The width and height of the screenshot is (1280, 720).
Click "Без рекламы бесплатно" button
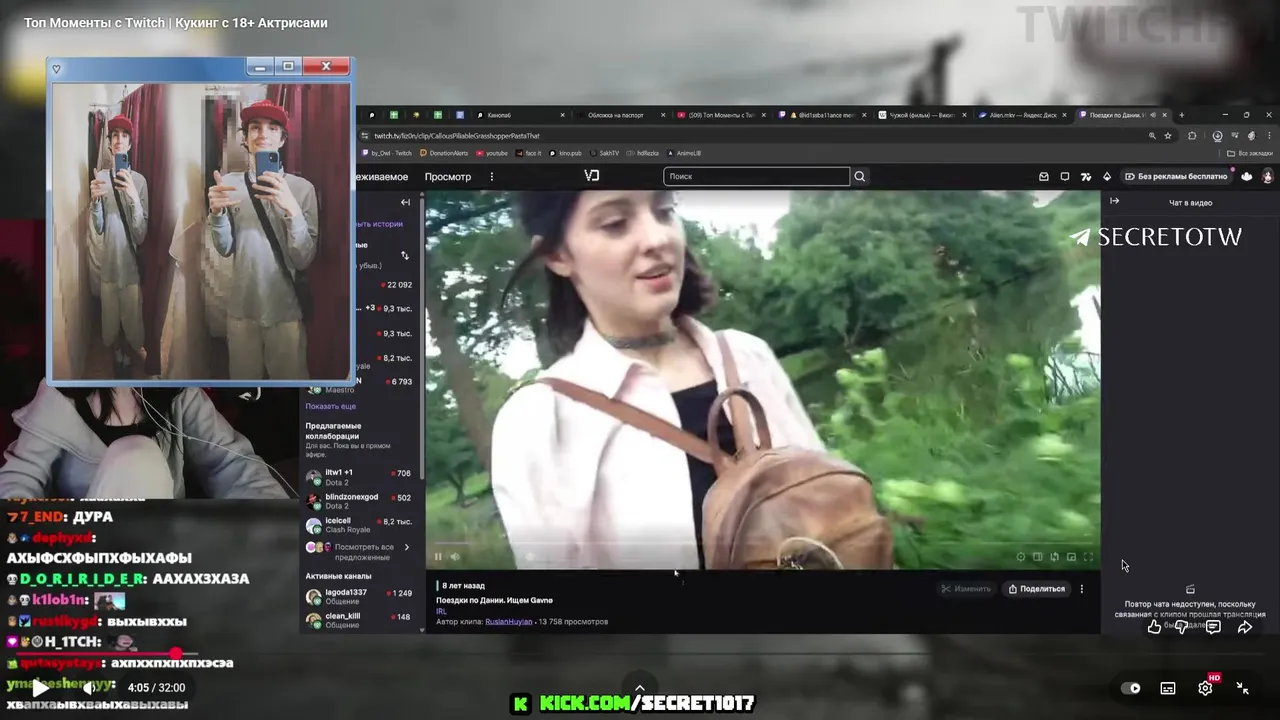click(x=1177, y=176)
